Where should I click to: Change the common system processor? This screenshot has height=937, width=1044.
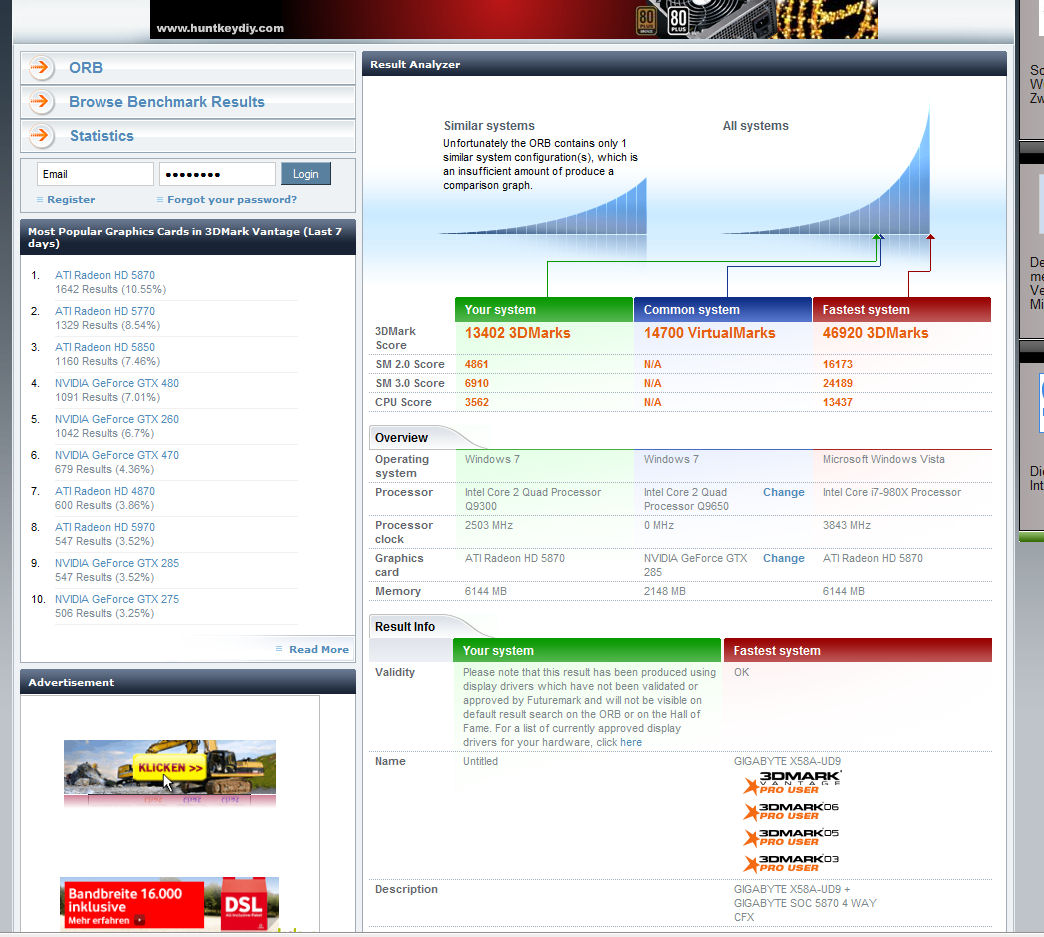click(784, 492)
